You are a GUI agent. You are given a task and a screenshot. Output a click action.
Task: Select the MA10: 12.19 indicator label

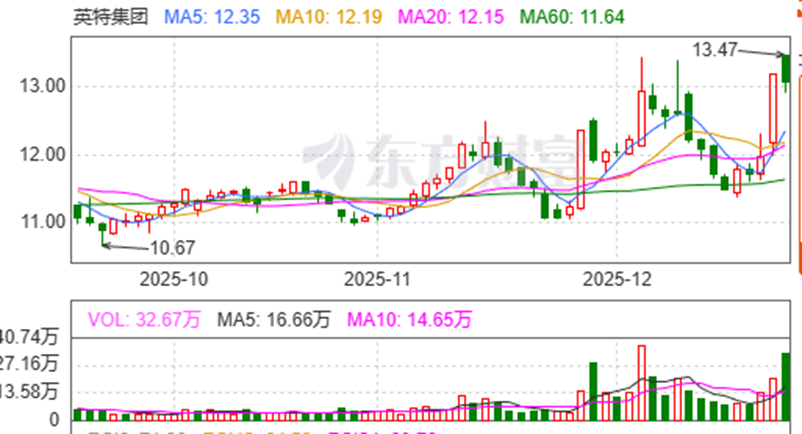click(x=329, y=17)
